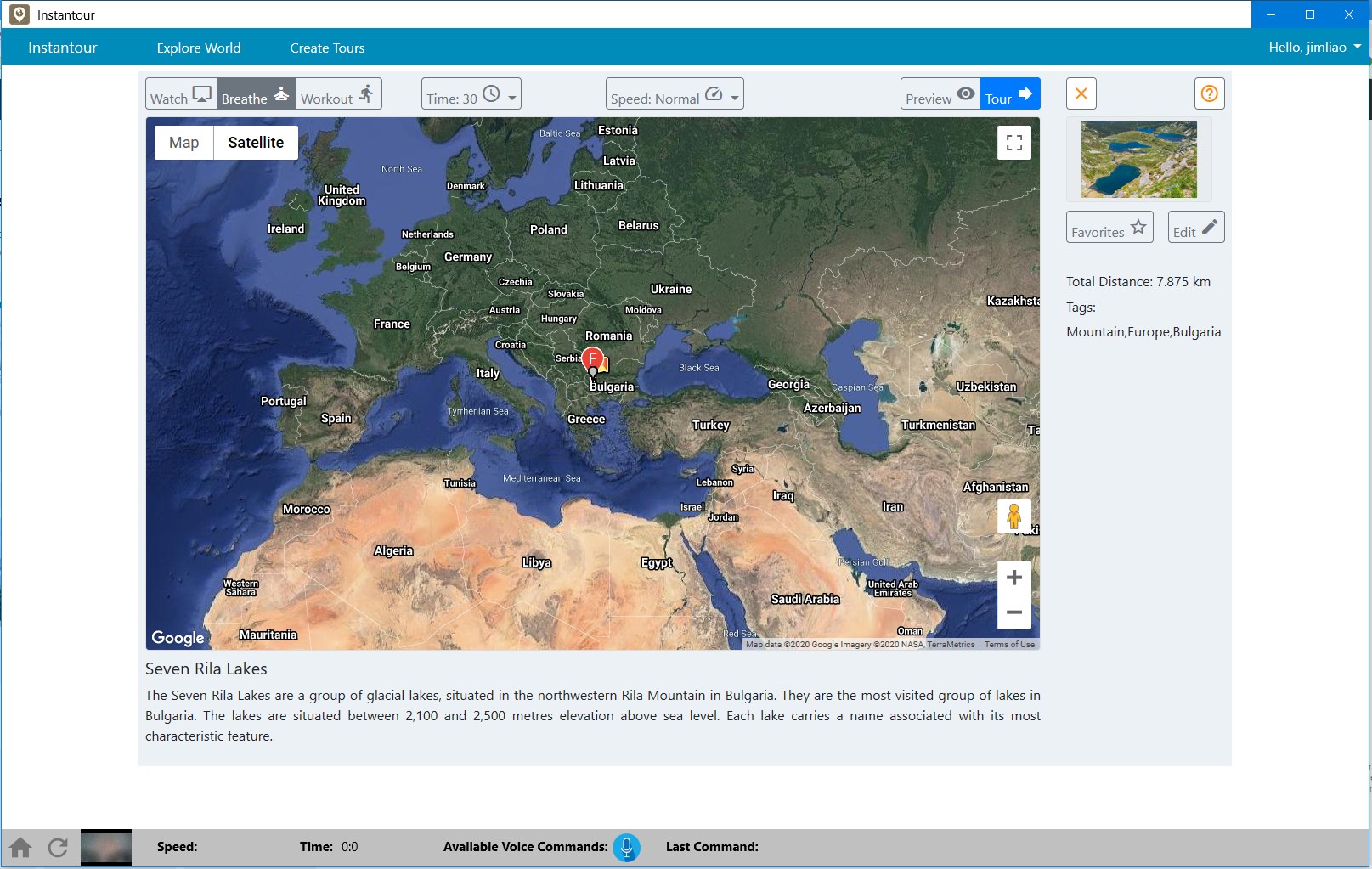1372x869 pixels.
Task: Activate the voice command microphone button
Action: pyautogui.click(x=626, y=847)
